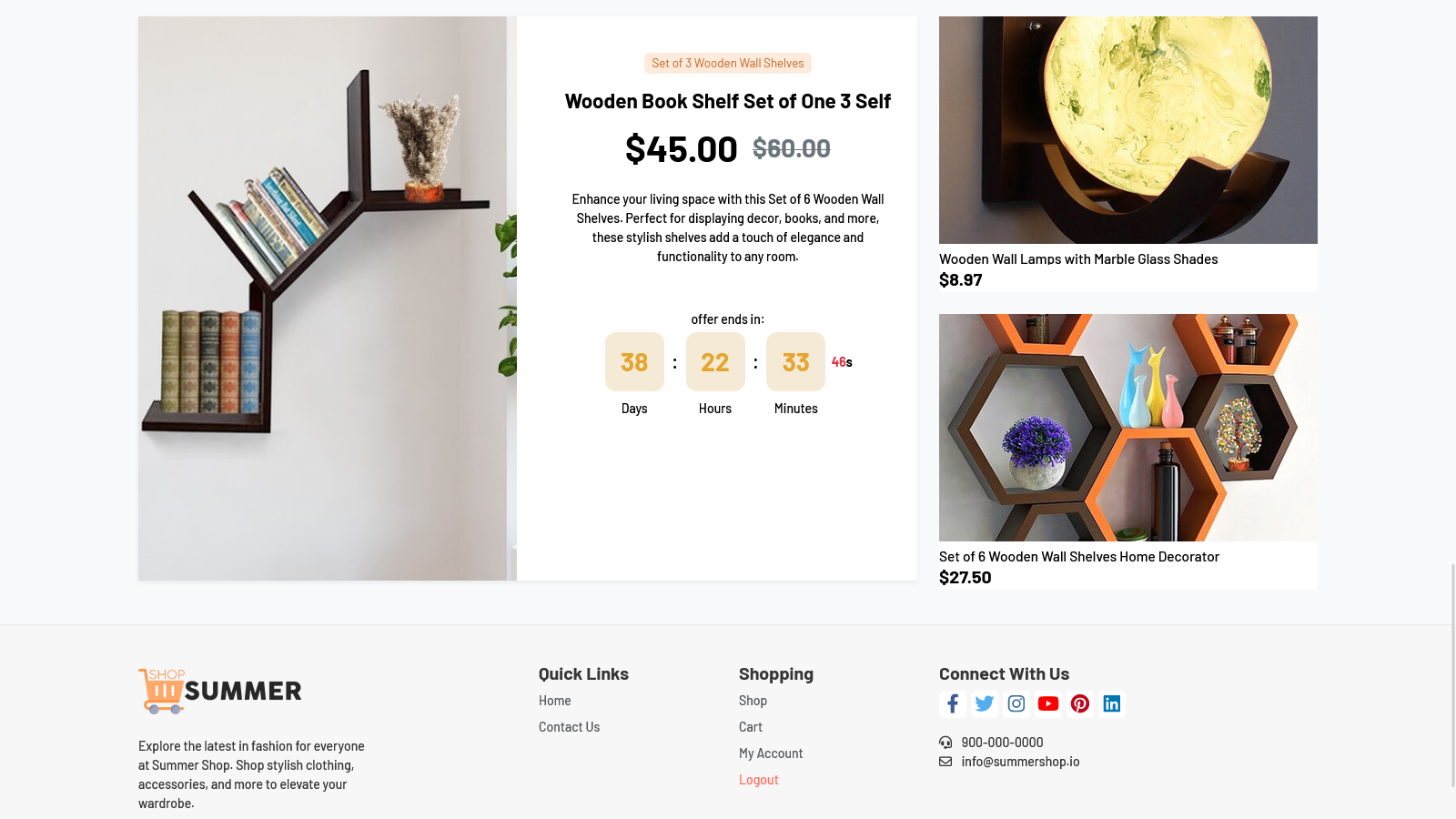Open My Account link
1456x819 pixels.
[770, 753]
